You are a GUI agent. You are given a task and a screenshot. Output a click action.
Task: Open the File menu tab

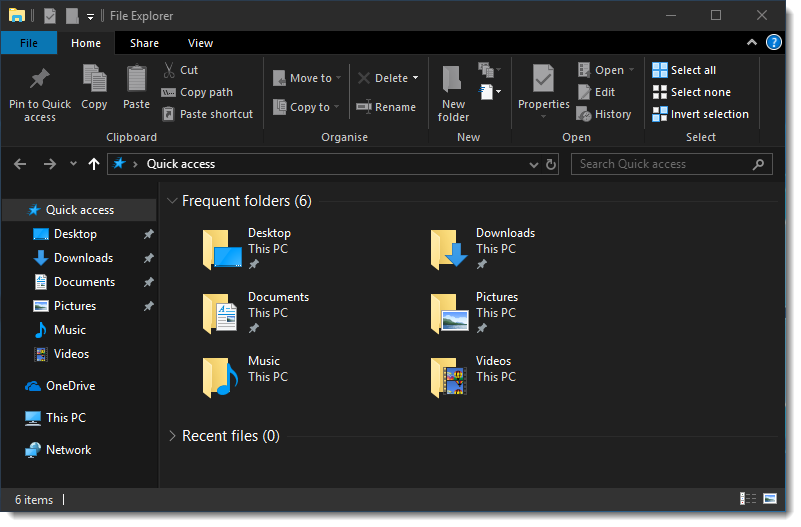pos(29,43)
